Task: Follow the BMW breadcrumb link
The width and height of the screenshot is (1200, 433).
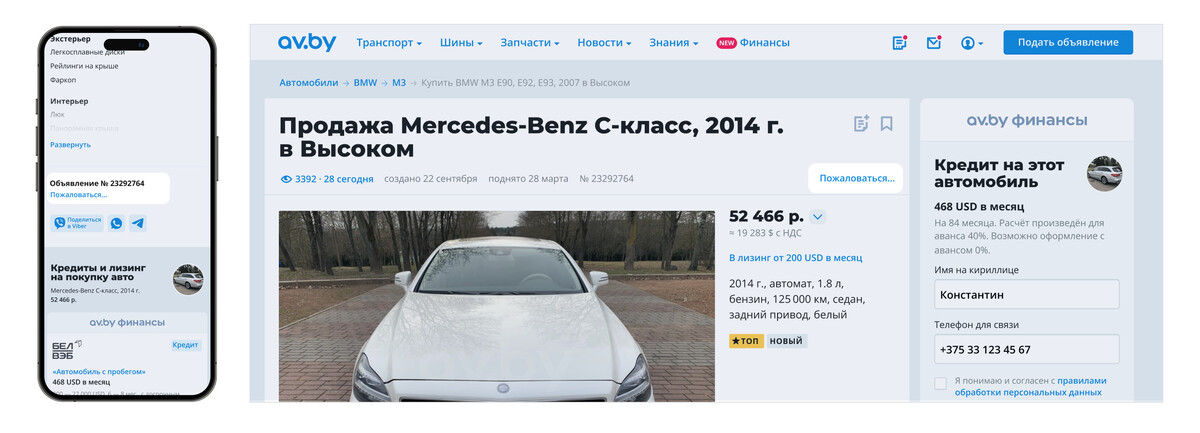Action: (365, 83)
